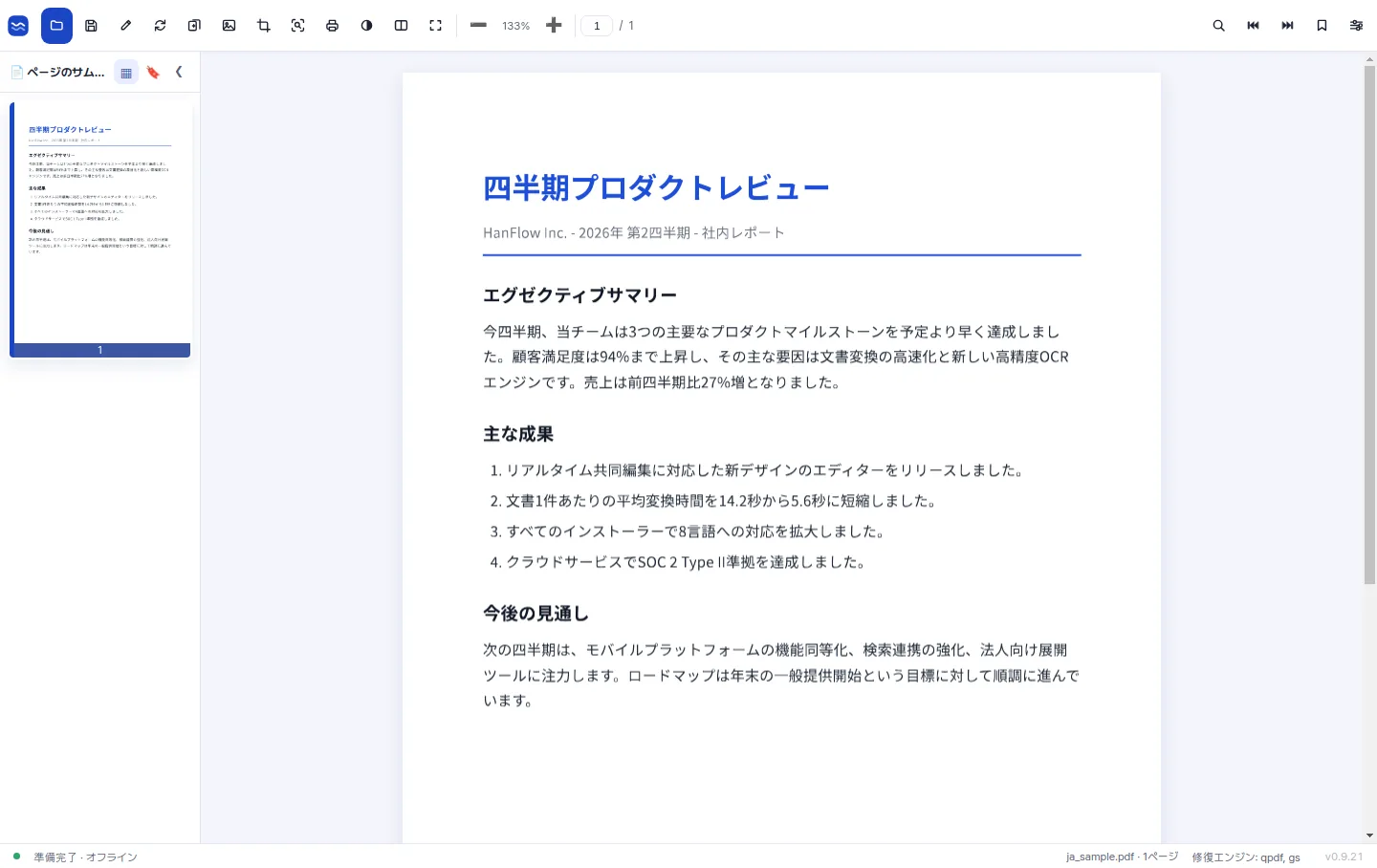The height and width of the screenshot is (868, 1377).
Task: Click the '準備完了 · オフライン' status text
Action: click(86, 857)
